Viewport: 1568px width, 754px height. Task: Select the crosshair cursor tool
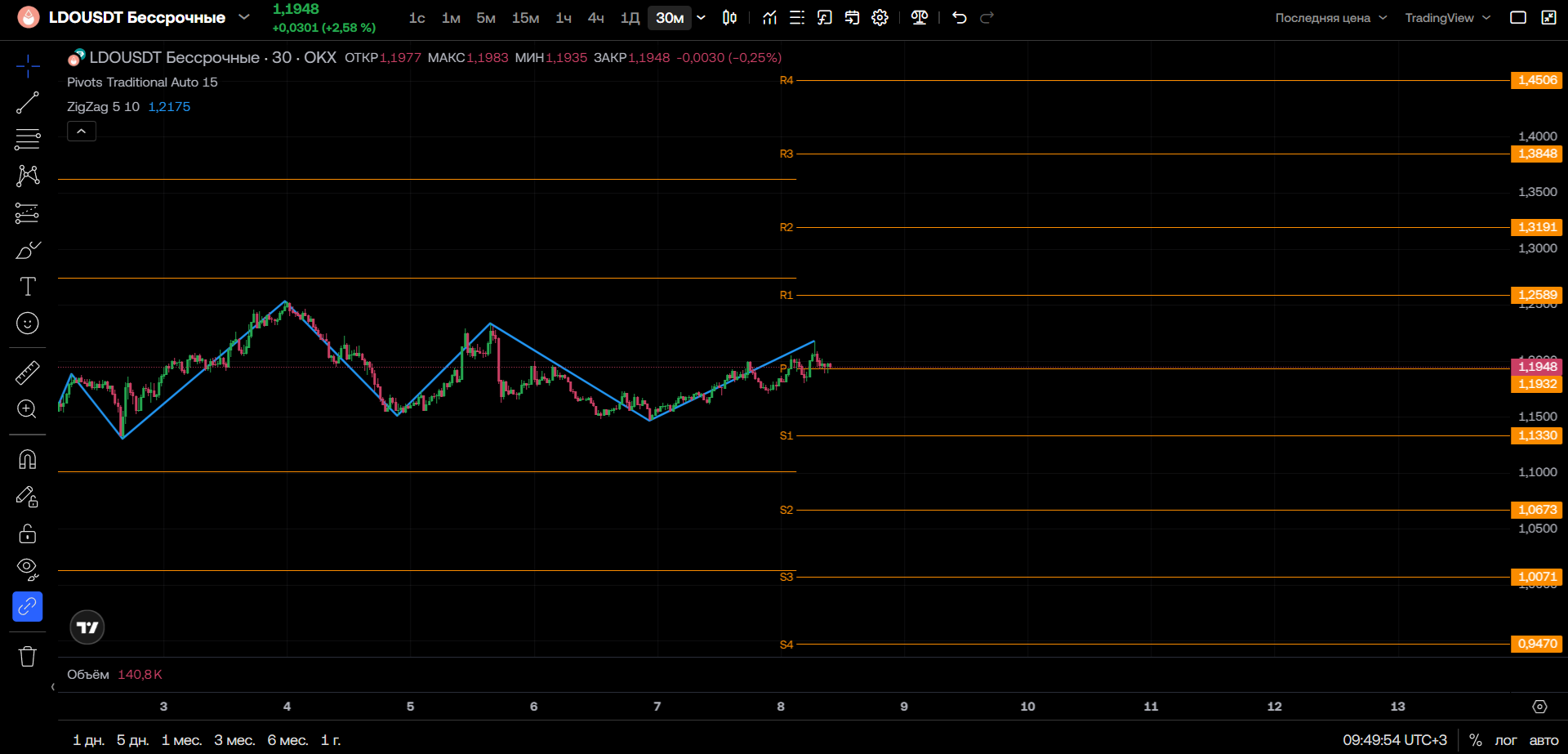28,66
